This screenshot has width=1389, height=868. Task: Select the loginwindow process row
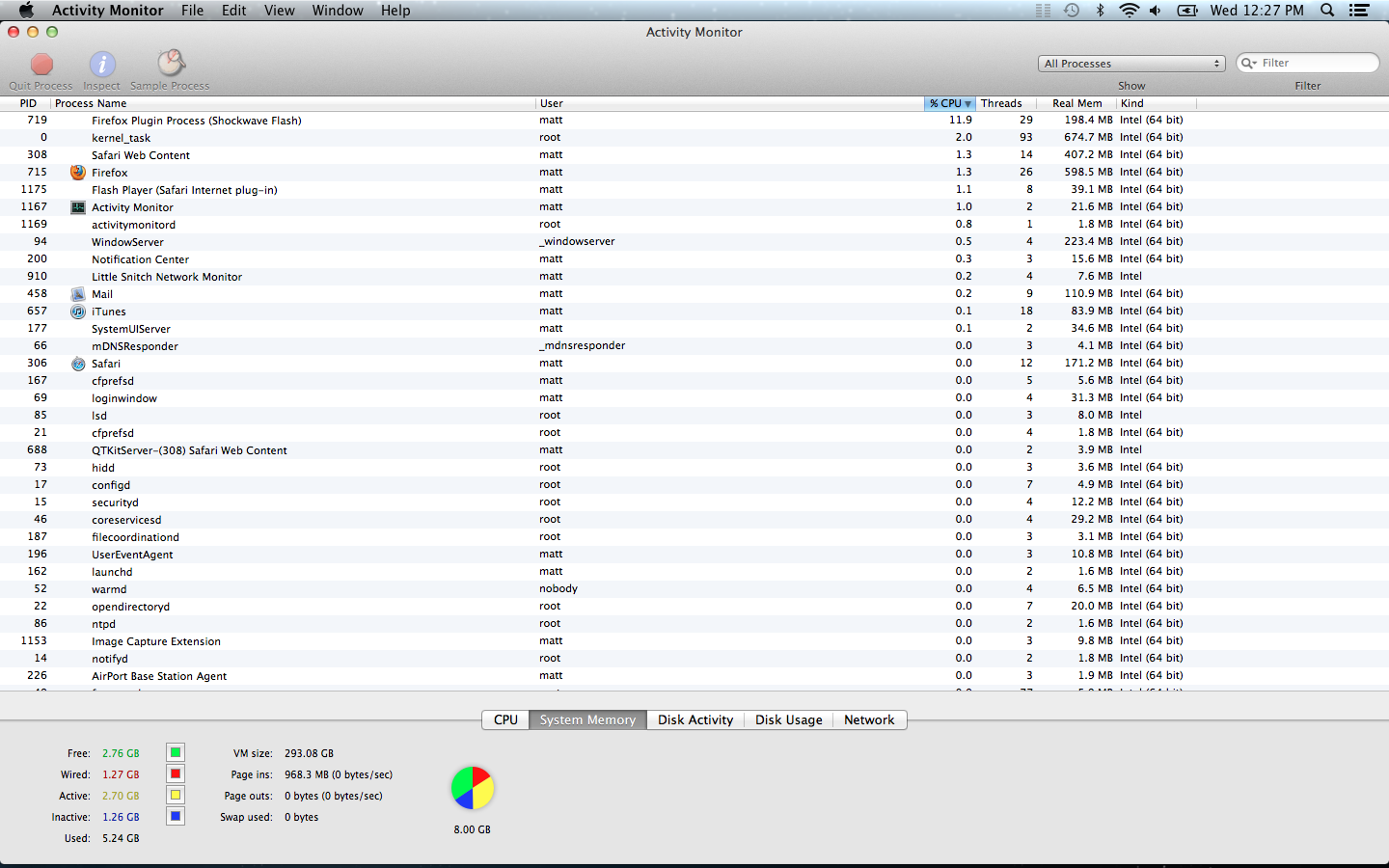pos(694,398)
